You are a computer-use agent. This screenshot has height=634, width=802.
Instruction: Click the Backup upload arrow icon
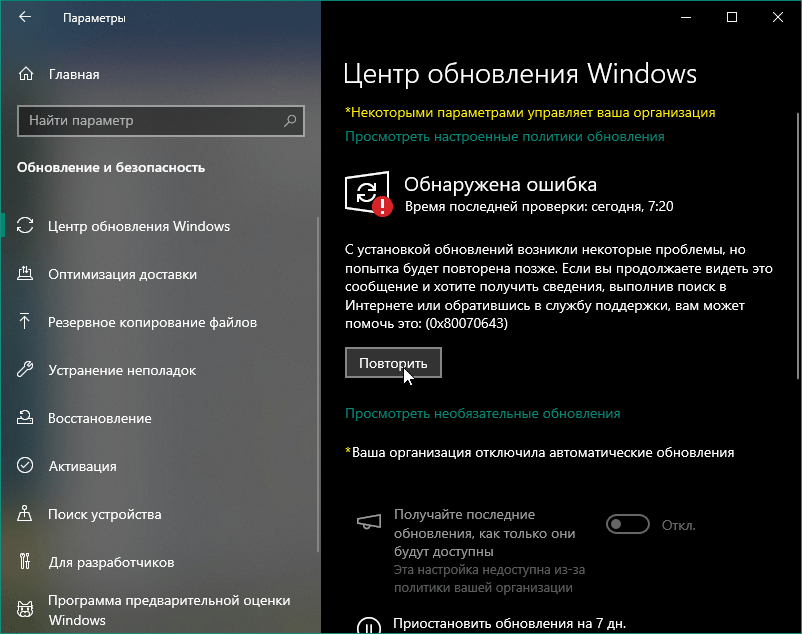click(26, 322)
